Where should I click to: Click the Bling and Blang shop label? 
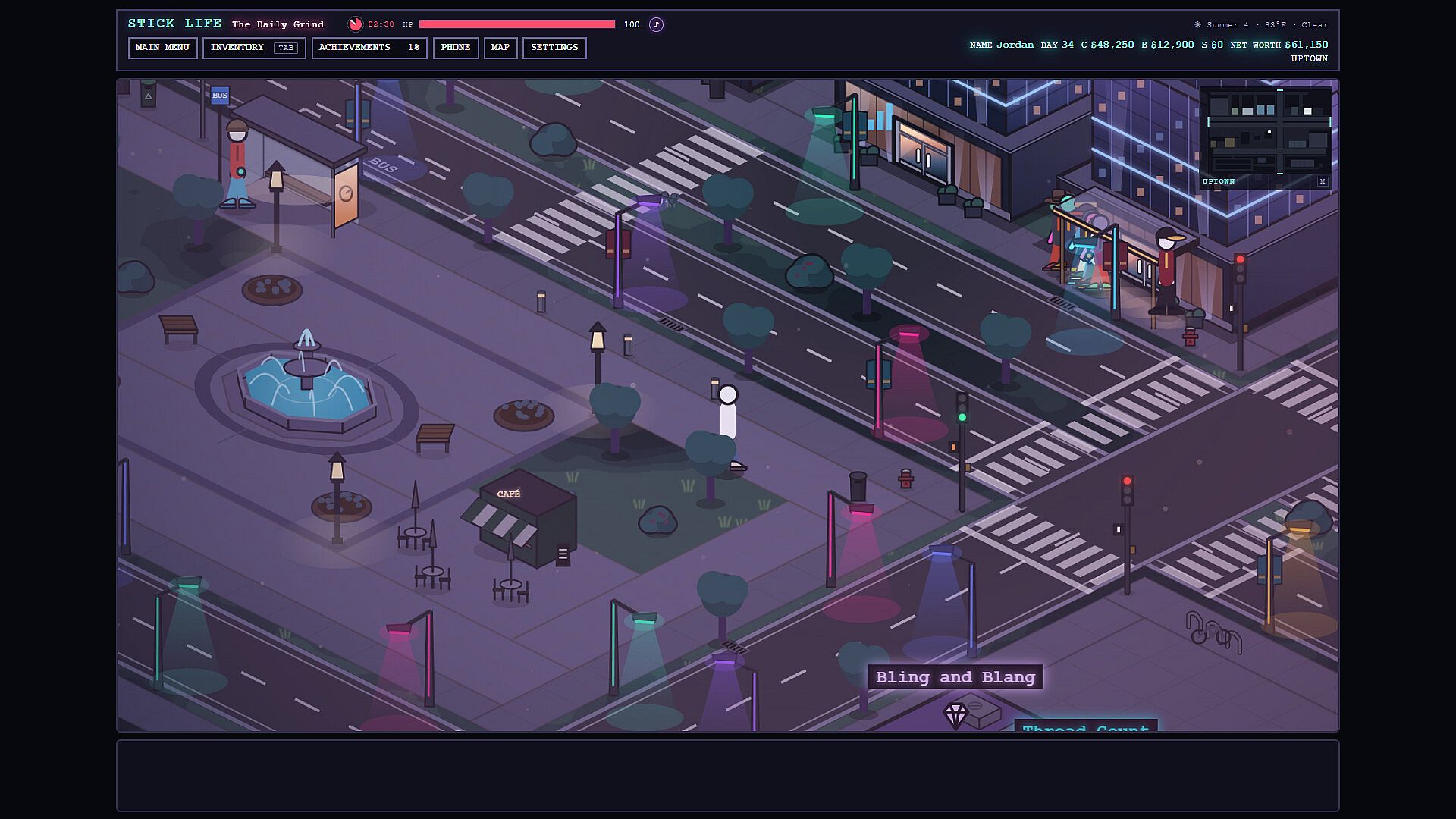[x=955, y=677]
